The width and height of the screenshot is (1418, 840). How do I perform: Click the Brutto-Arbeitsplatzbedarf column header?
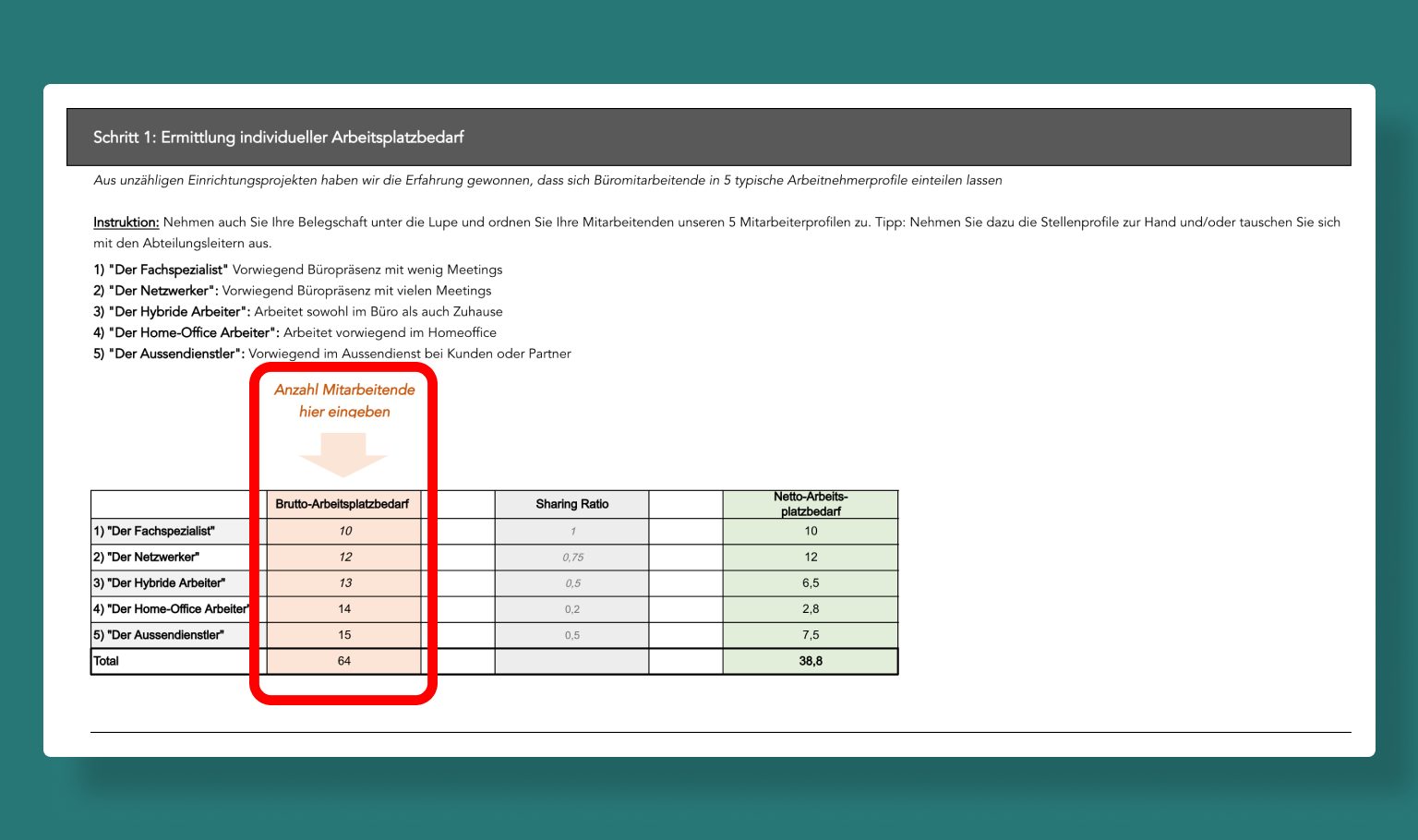point(342,504)
